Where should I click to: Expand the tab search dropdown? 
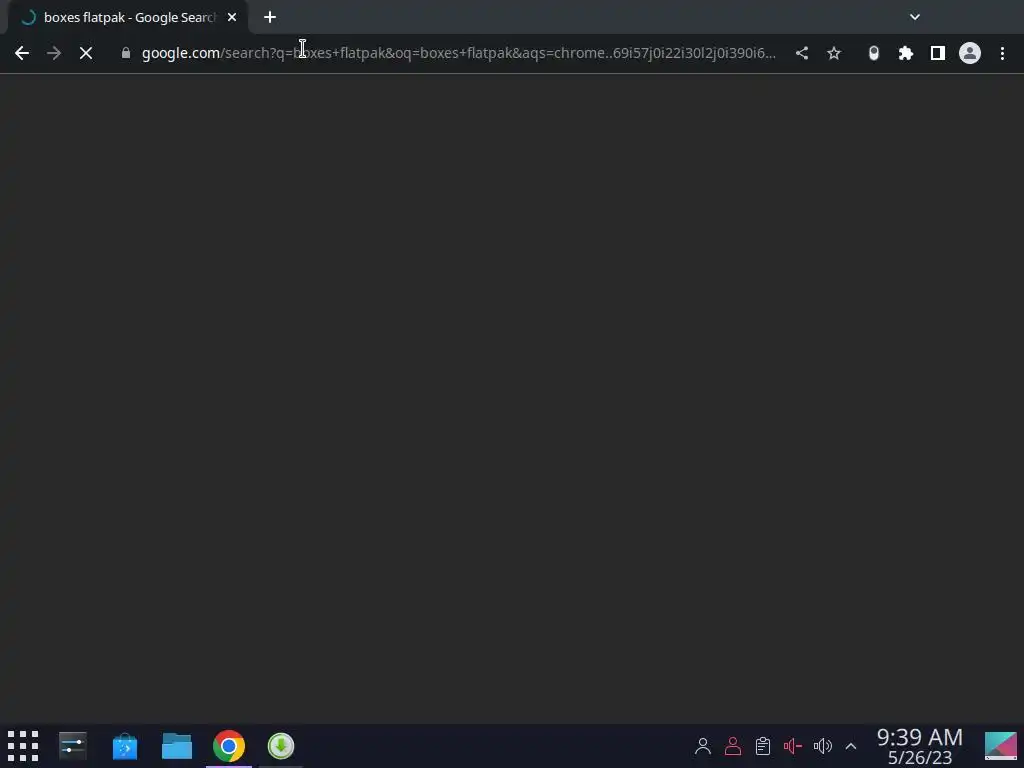click(x=915, y=17)
